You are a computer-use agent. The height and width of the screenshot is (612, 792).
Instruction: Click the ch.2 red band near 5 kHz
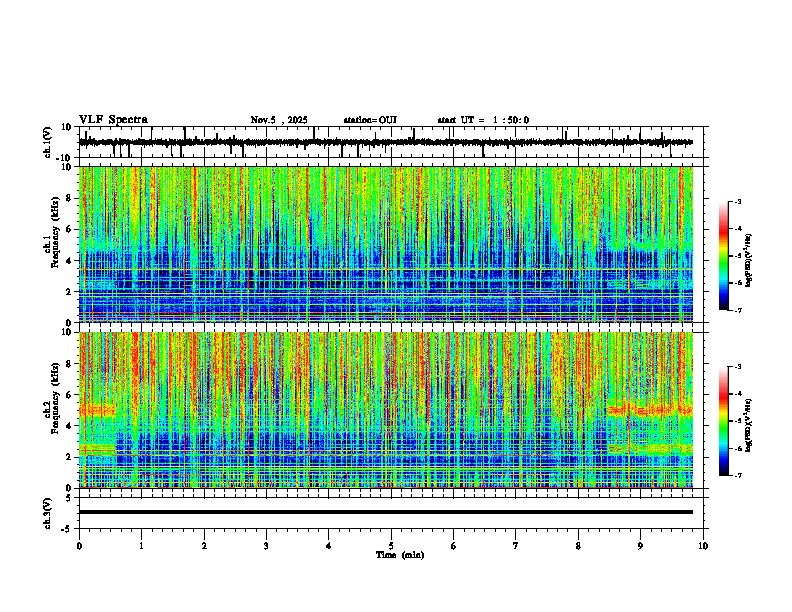[x=650, y=410]
